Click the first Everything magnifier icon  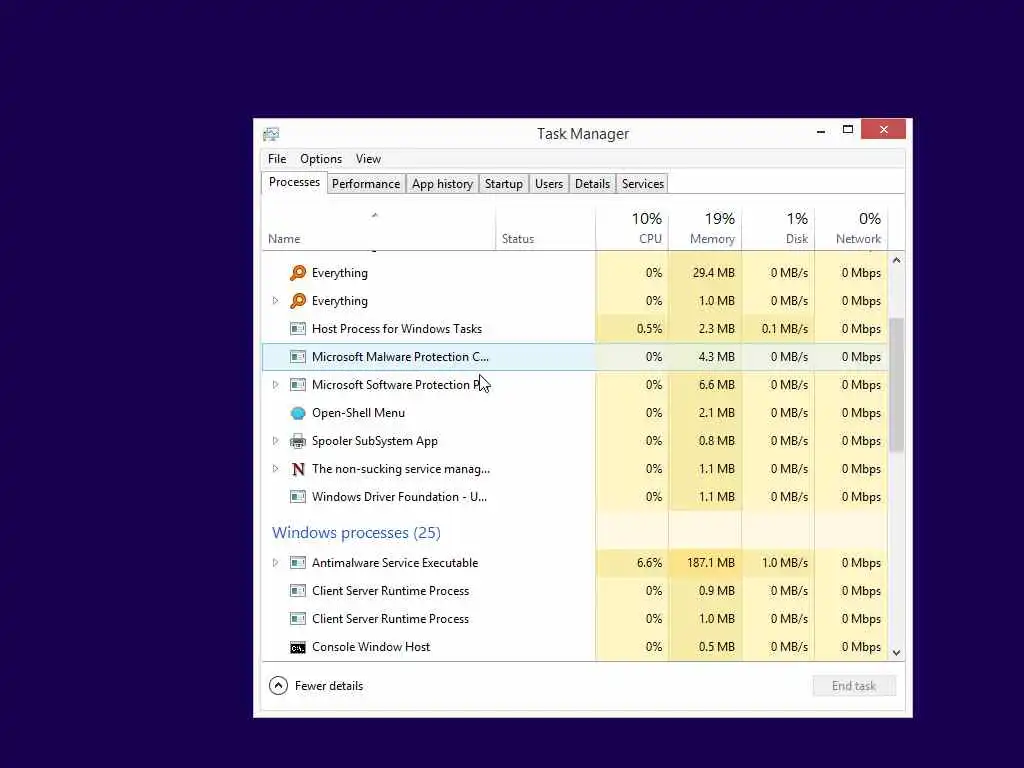[x=298, y=272]
